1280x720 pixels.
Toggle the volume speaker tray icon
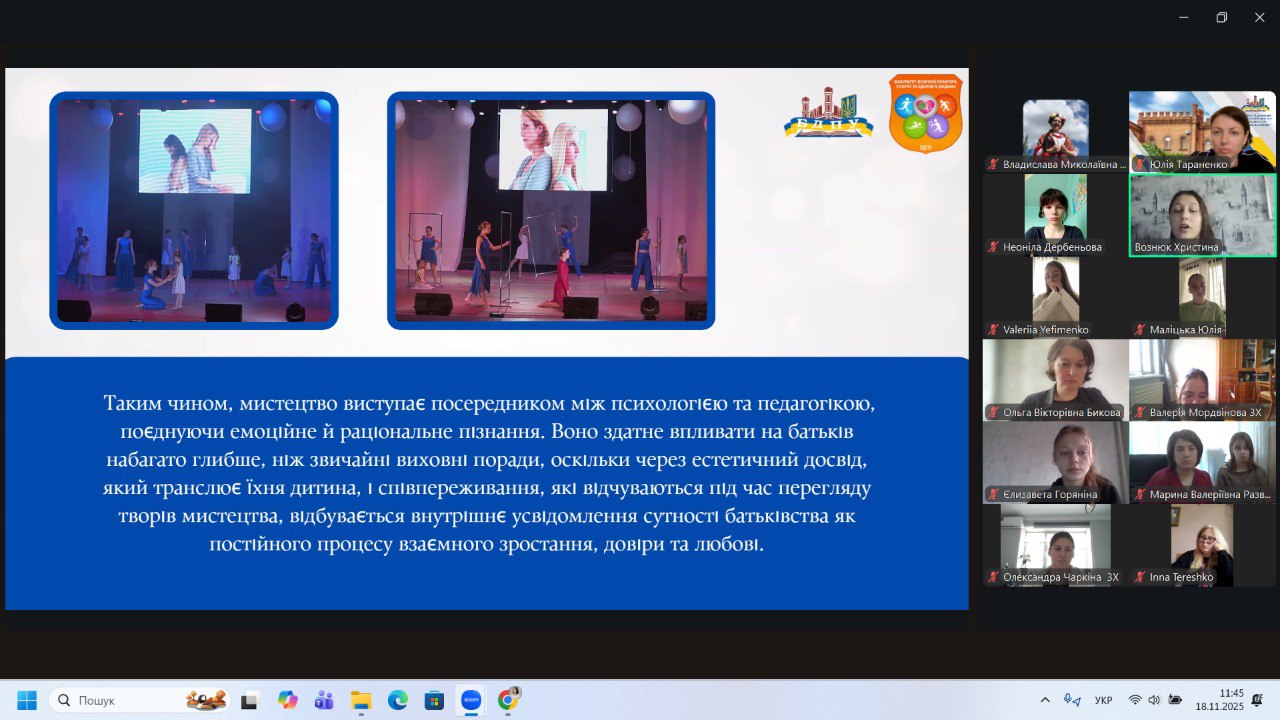[1154, 700]
